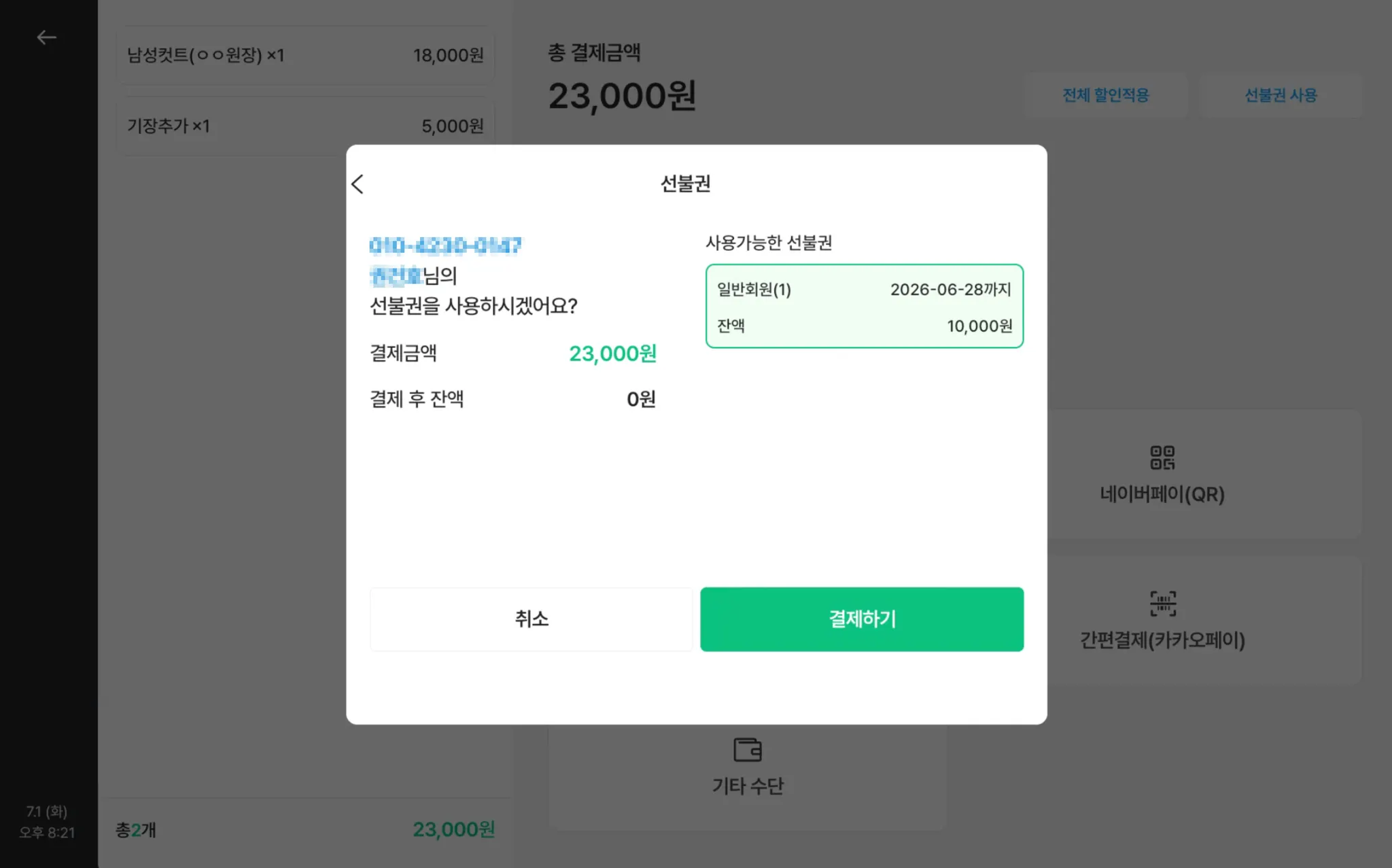The image size is (1392, 868).
Task: Click the 전체 할인적용 button
Action: coord(1105,95)
